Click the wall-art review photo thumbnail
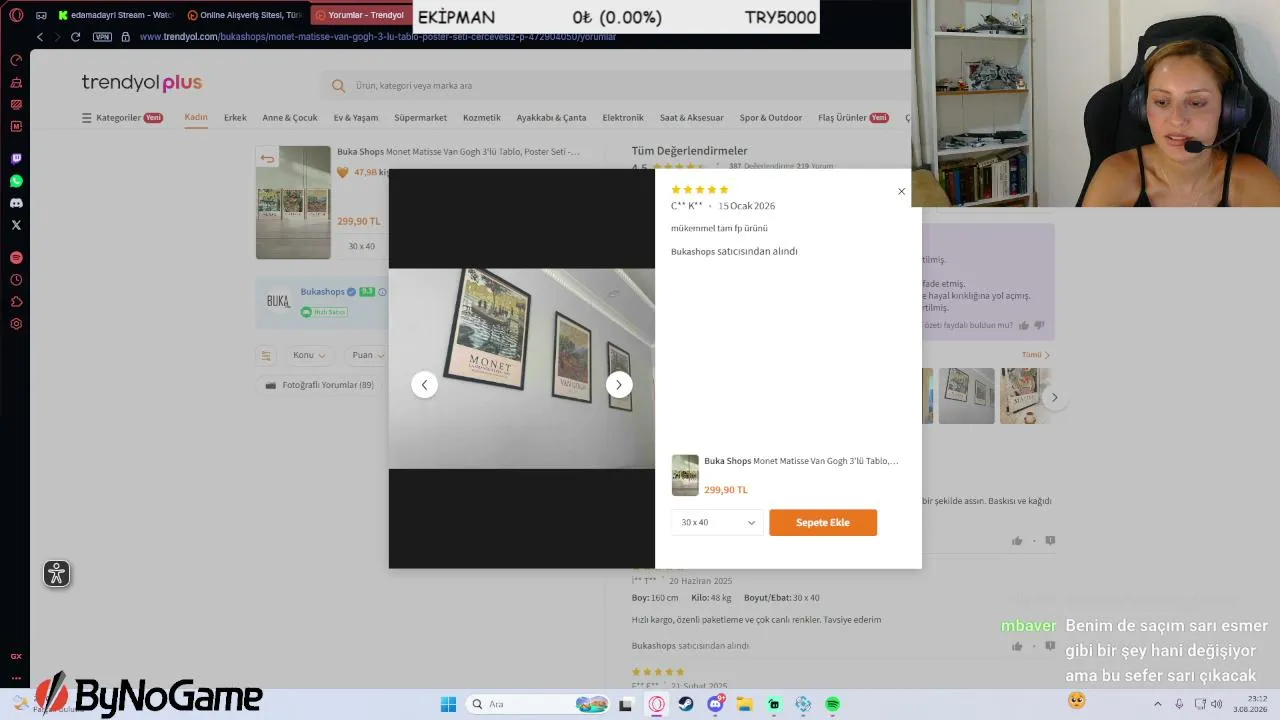Image resolution: width=1280 pixels, height=720 pixels. (x=966, y=396)
